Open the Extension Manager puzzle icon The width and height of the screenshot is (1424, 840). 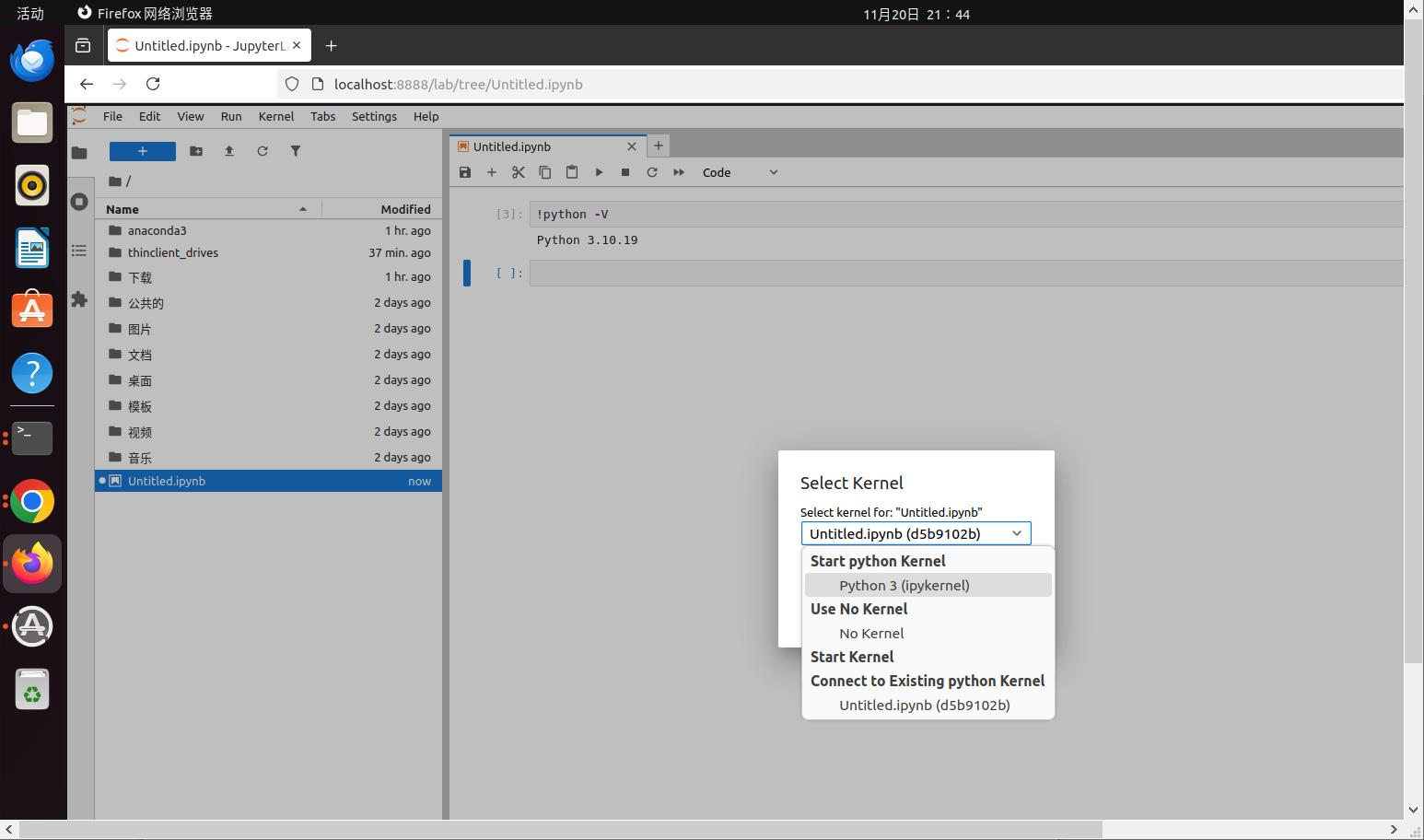click(x=79, y=299)
